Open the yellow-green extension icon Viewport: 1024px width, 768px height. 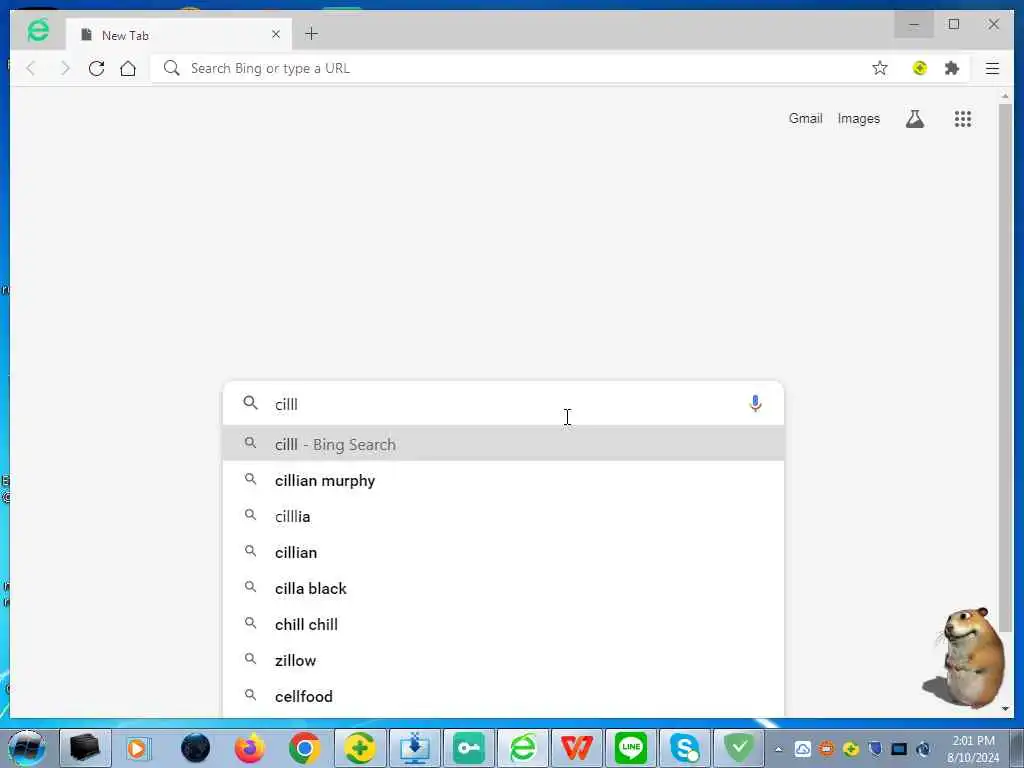click(x=920, y=68)
